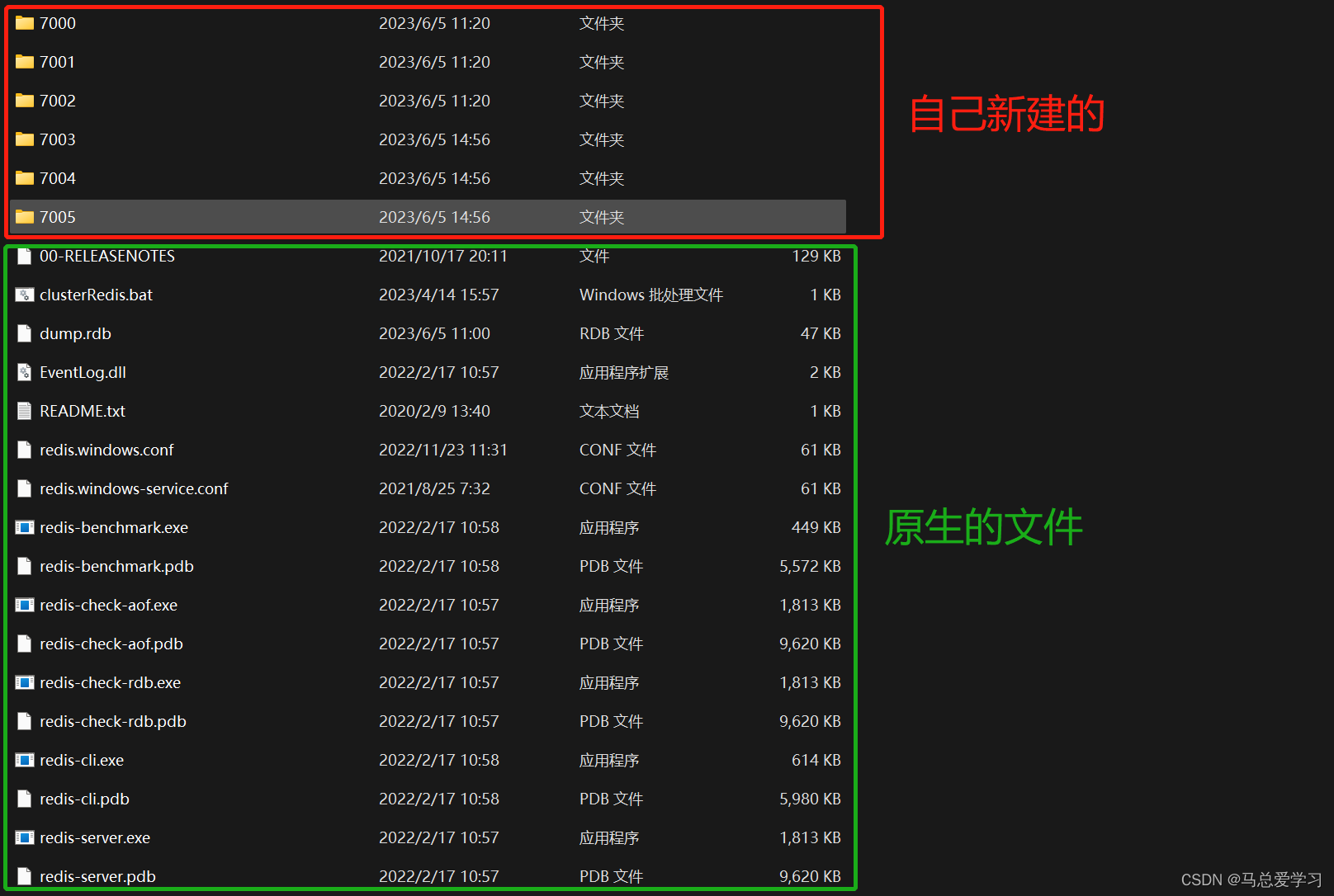Viewport: 1334px width, 896px height.
Task: Click the date 2021/8/25 7:32
Action: (434, 488)
